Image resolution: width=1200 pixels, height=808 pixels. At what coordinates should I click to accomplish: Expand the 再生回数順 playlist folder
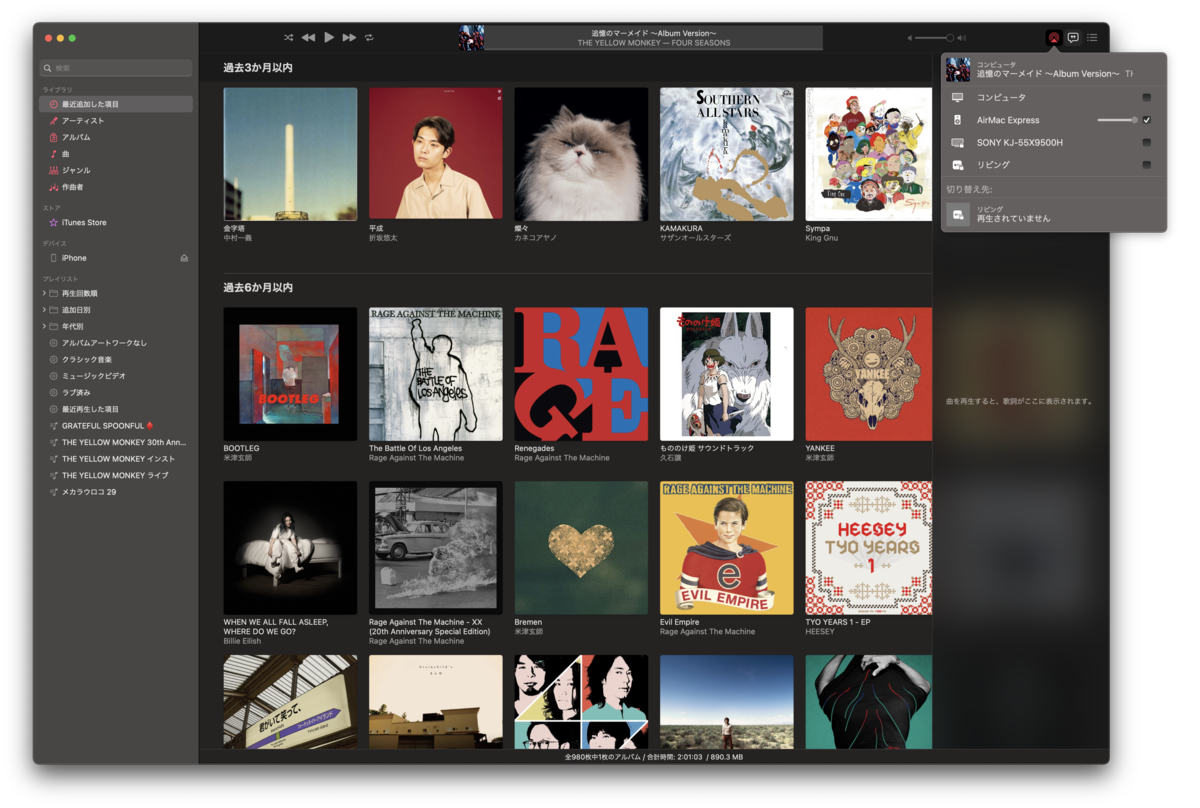point(44,293)
